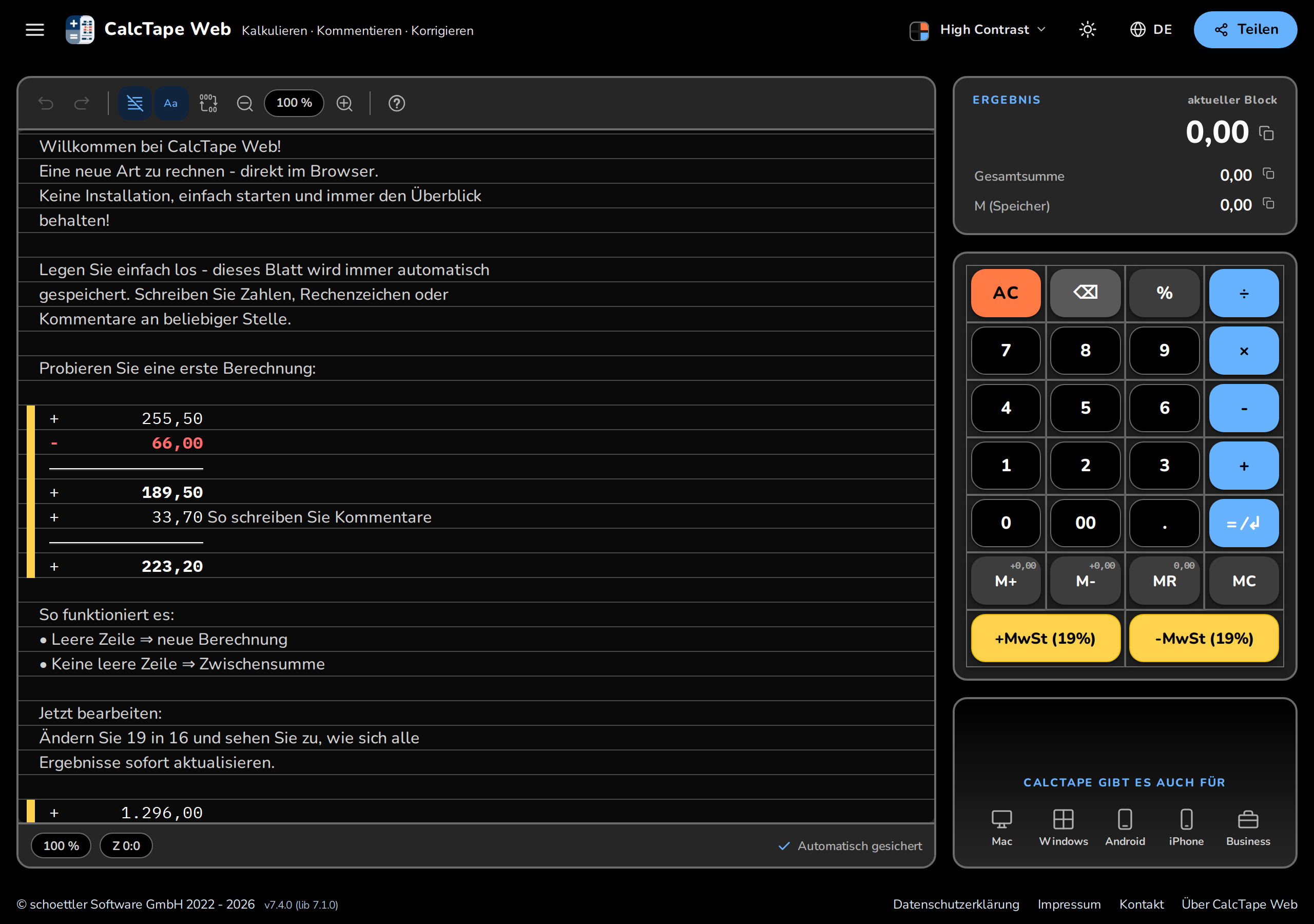This screenshot has height=924, width=1314.
Task: Click the CalcTape Web logo icon
Action: pos(80,30)
